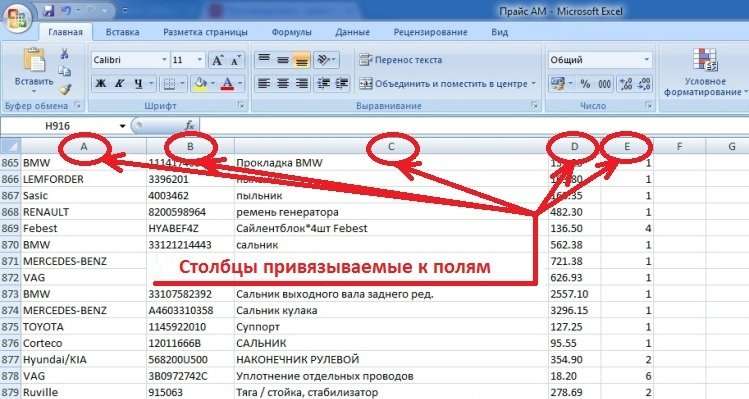Open Customize Quick Access Toolbar arrow
This screenshot has height=399, width=749.
[125, 10]
